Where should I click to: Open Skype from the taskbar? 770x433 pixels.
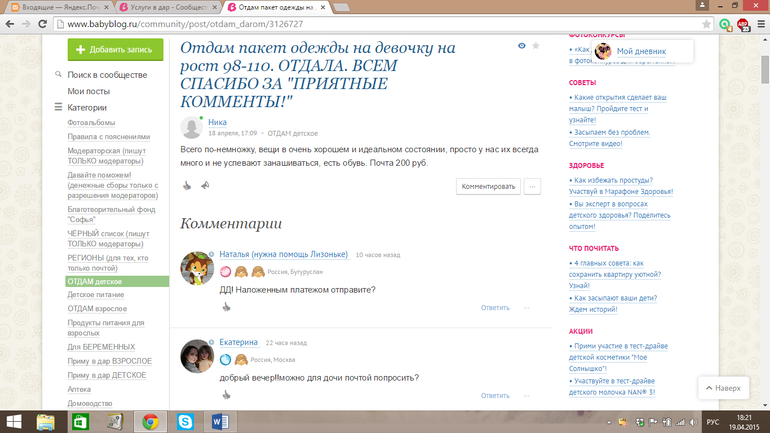(185, 421)
